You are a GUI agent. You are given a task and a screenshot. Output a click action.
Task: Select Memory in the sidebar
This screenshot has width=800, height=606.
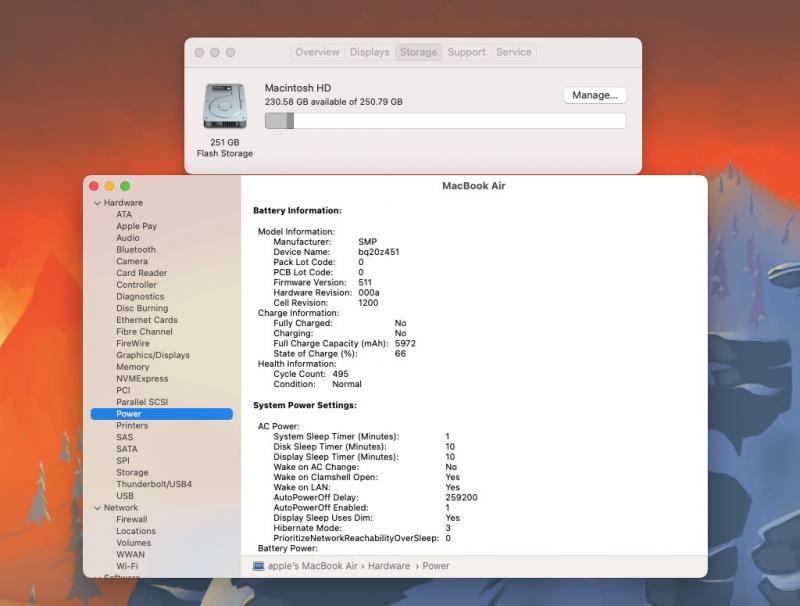[132, 367]
